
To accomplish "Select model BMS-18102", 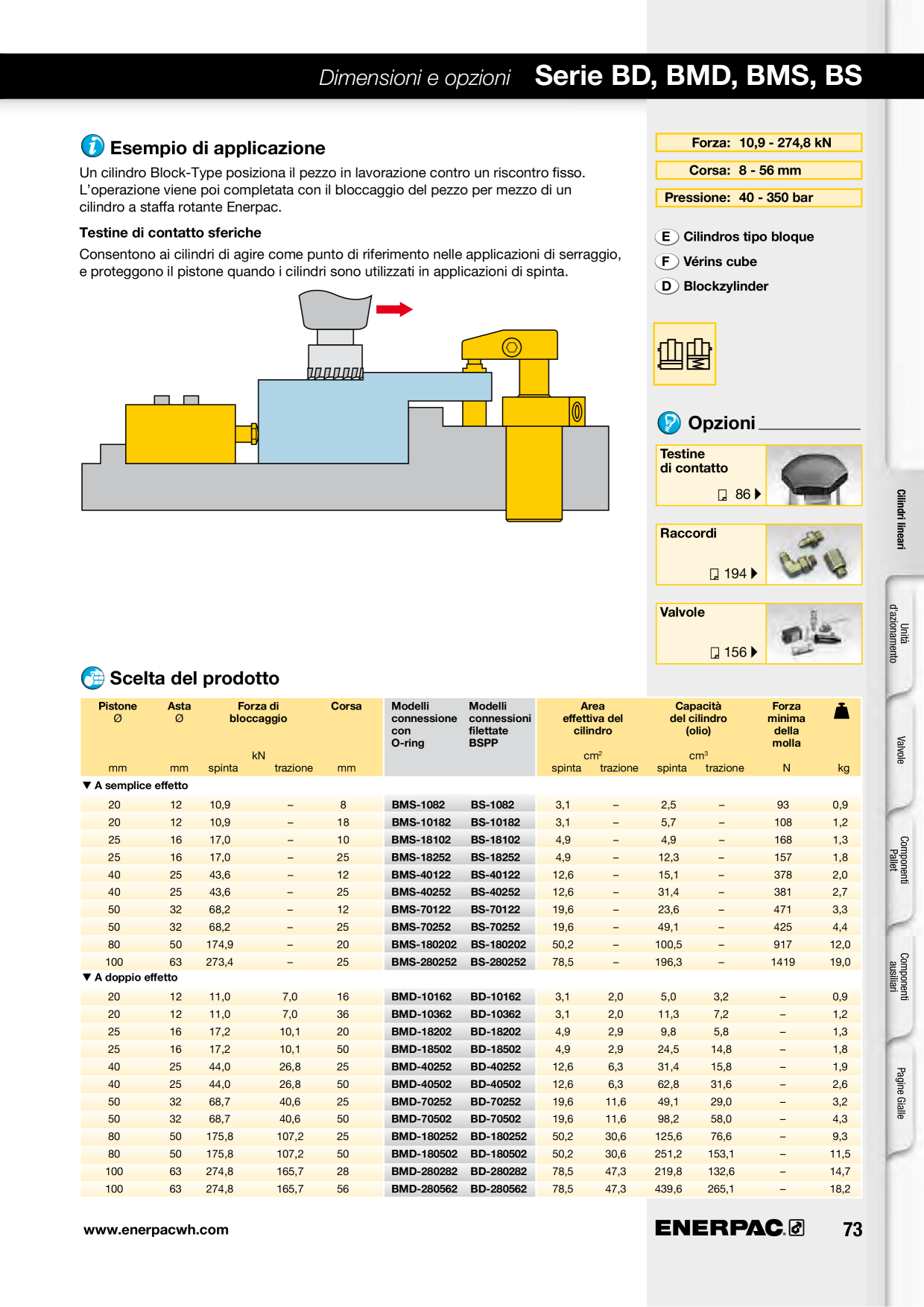I will click(421, 840).
